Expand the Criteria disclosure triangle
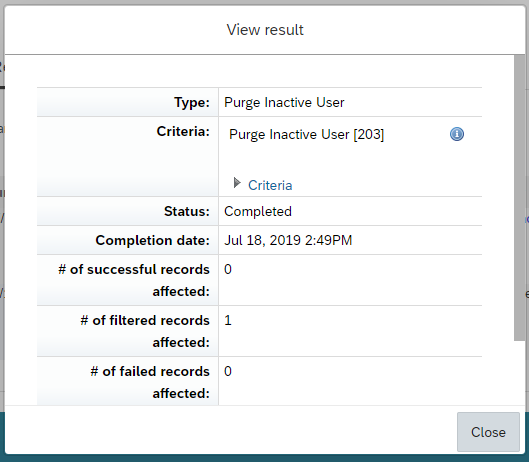529x462 pixels. pos(237,183)
